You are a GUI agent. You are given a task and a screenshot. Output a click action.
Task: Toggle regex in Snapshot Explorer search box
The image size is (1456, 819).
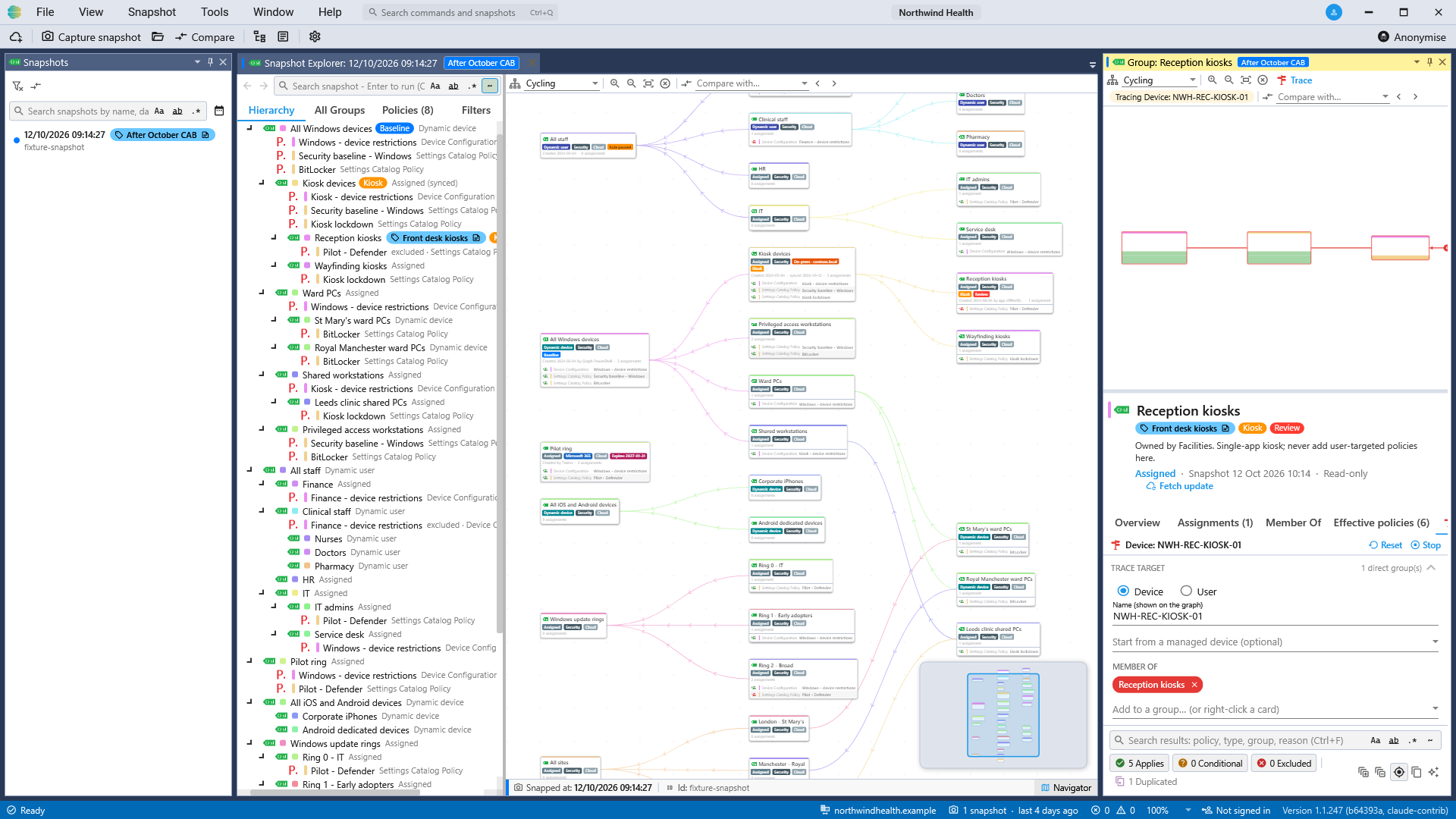coord(472,86)
